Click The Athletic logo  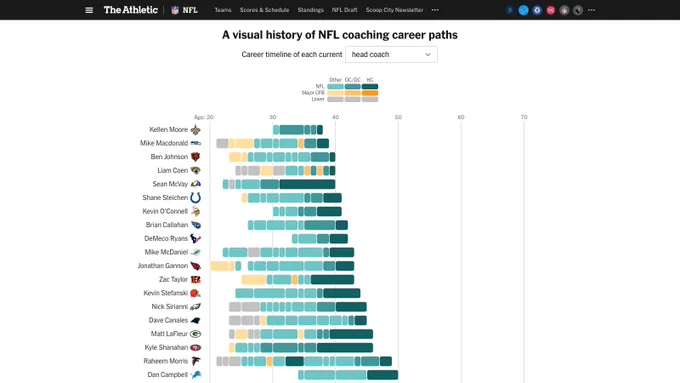[x=131, y=10]
